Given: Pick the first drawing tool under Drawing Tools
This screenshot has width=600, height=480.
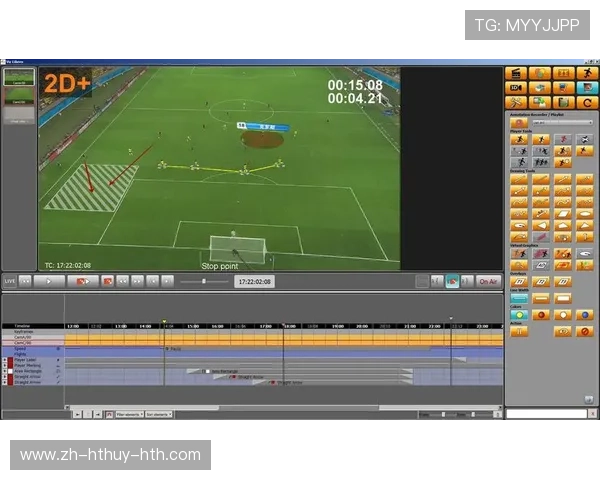Looking at the screenshot, I should (x=519, y=179).
